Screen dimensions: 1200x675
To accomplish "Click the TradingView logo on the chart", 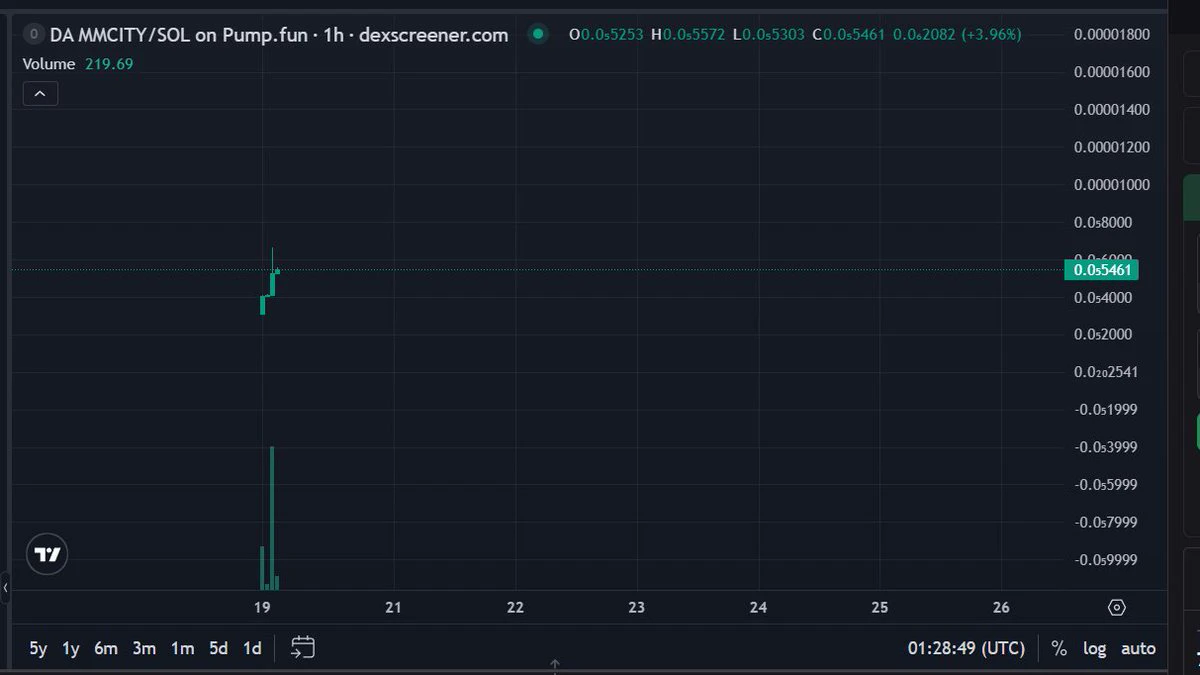I will [47, 555].
